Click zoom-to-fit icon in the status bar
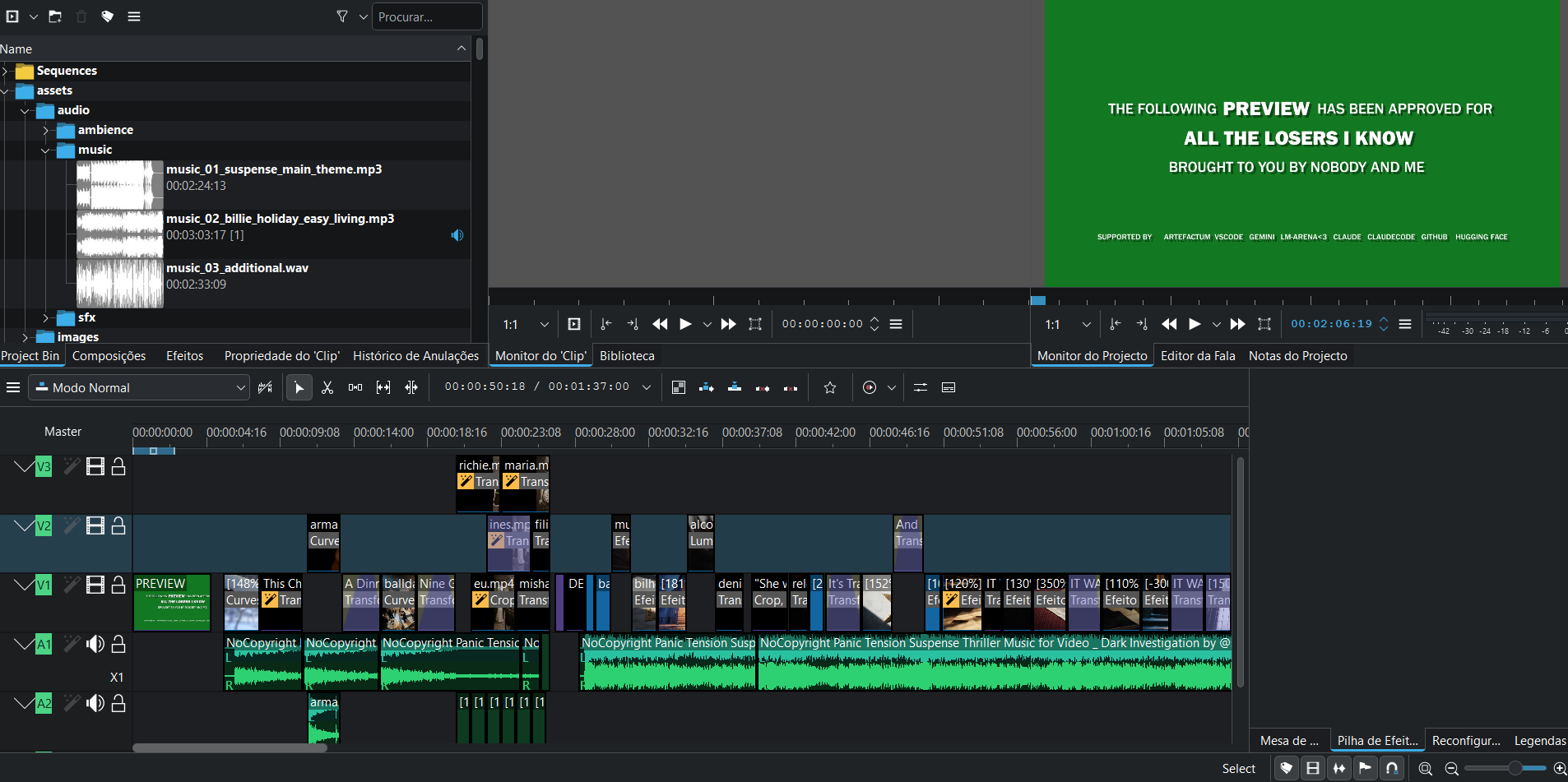Viewport: 1568px width, 782px height. coord(1426,768)
